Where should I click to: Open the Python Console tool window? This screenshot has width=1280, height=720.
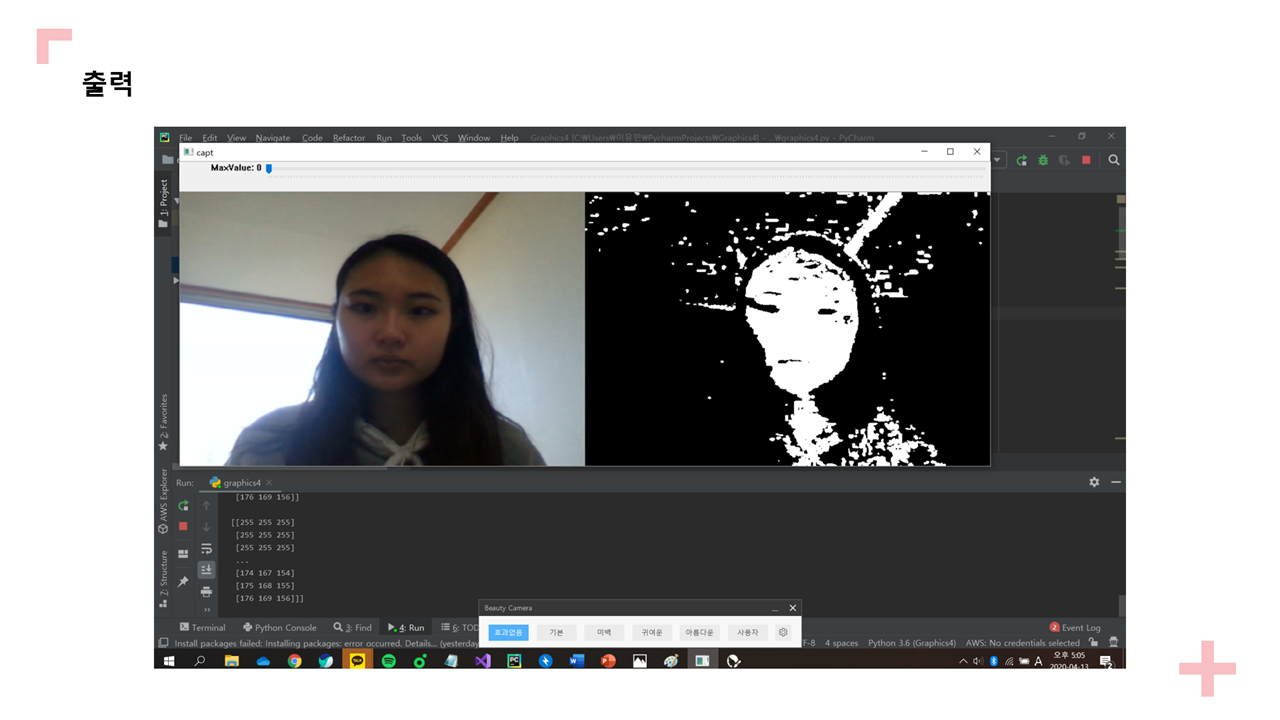[x=280, y=628]
